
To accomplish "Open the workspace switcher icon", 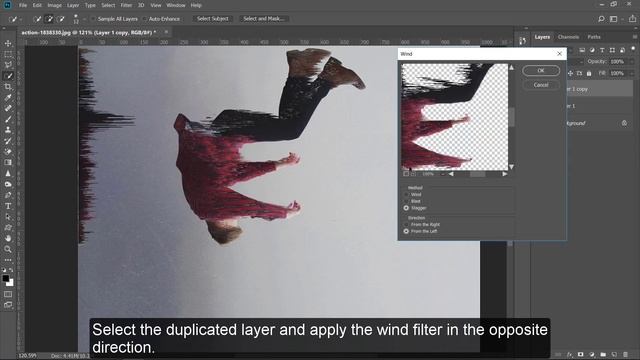I will 613,19.
